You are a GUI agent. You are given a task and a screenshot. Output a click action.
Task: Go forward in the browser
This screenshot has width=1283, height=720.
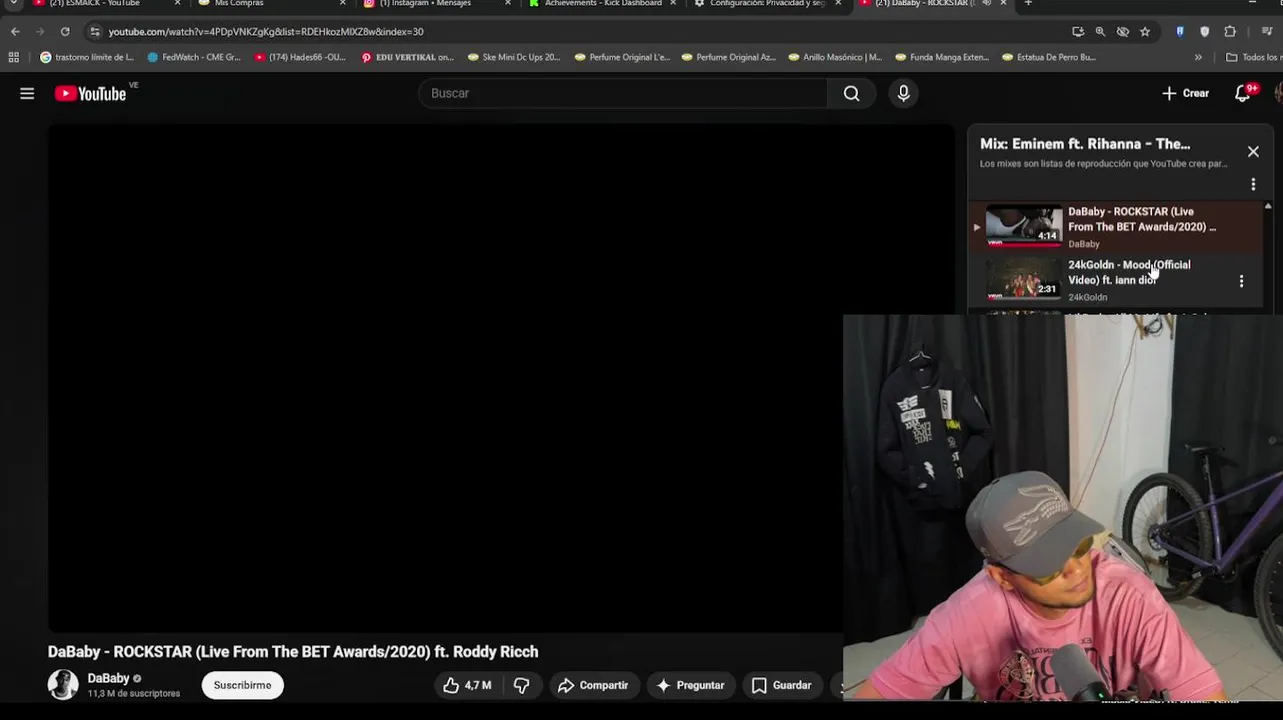point(40,31)
